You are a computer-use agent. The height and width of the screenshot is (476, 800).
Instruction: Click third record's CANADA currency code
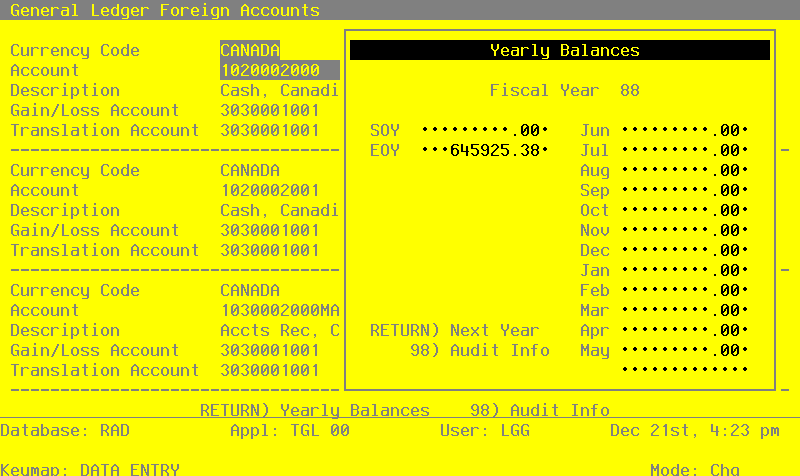250,290
